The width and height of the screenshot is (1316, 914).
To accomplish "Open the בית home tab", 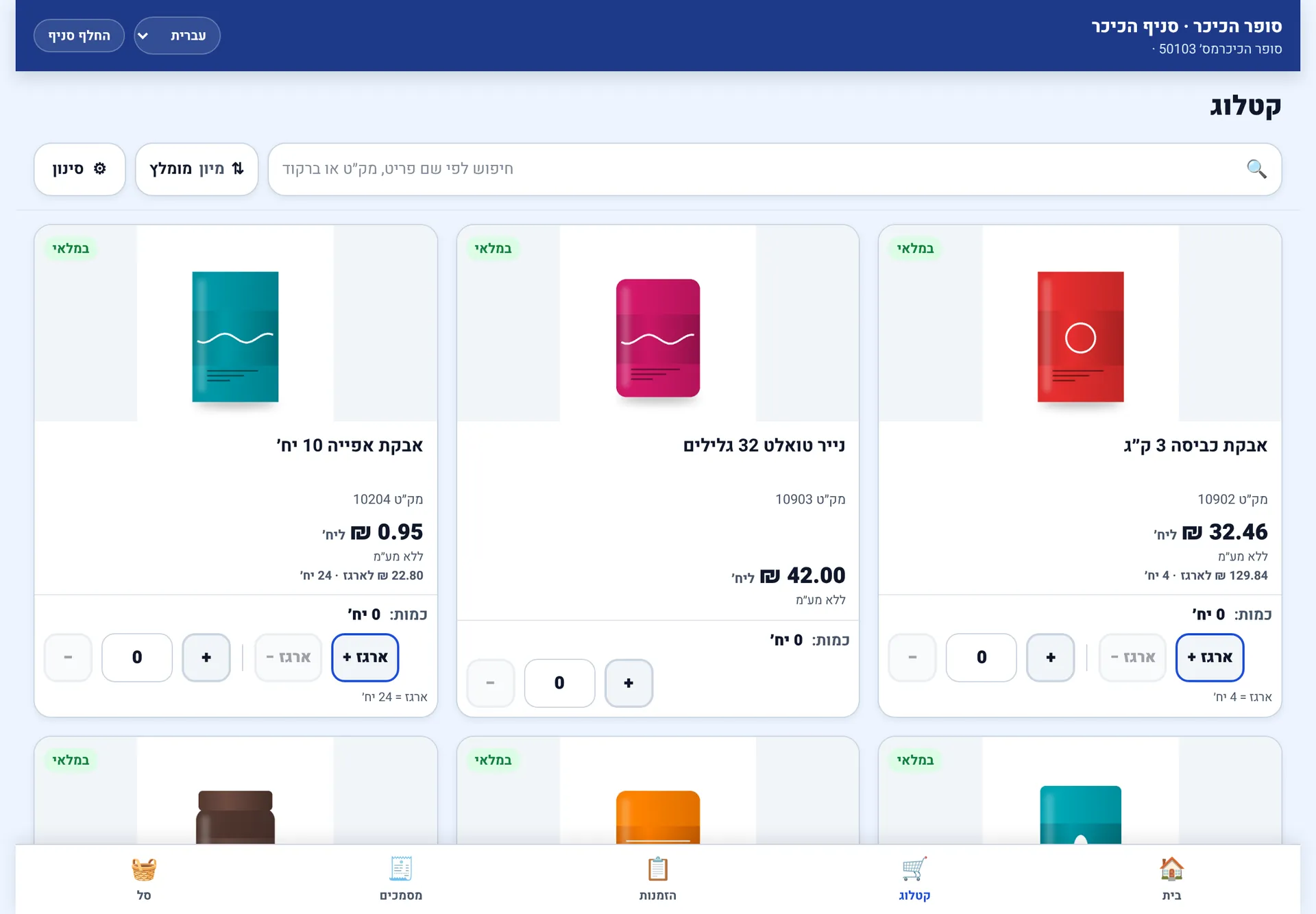I will click(x=1171, y=879).
